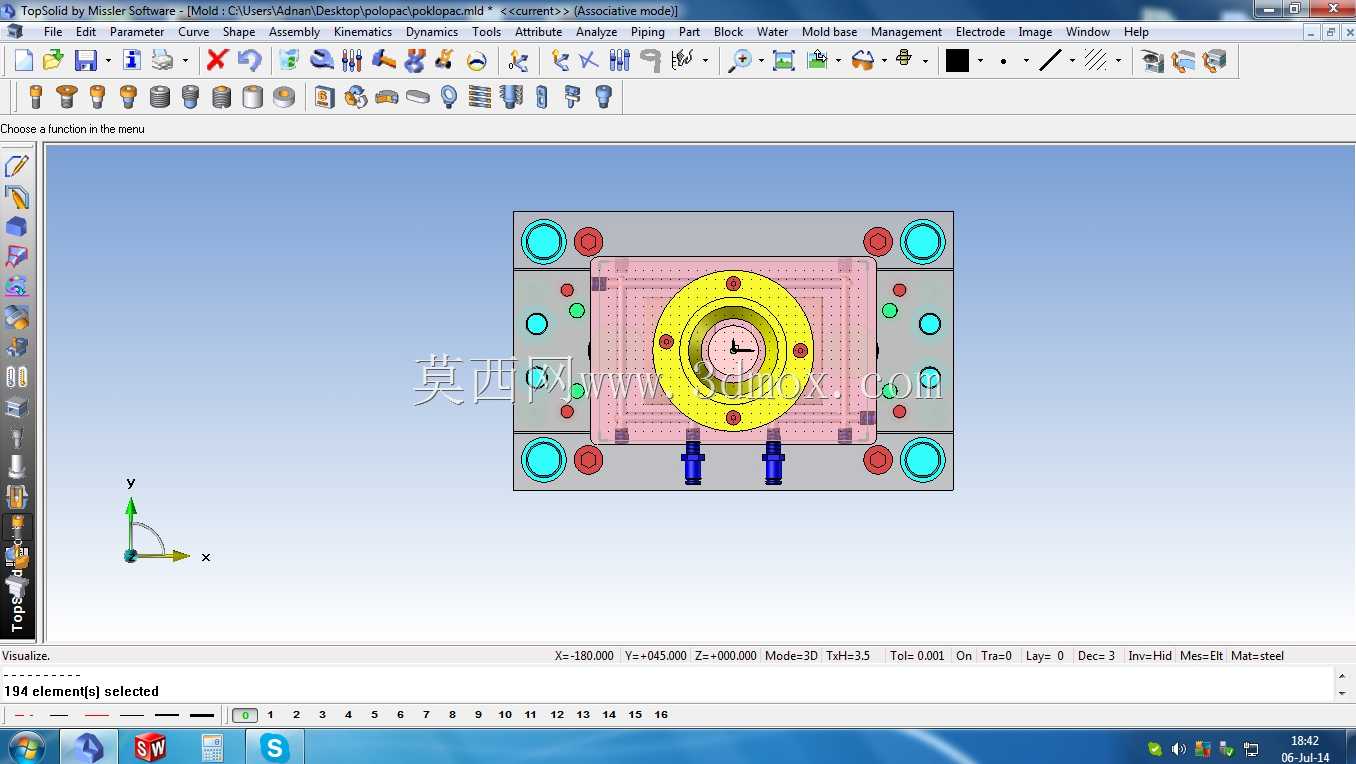Click the wrench icon in the top toolbar
Image resolution: width=1356 pixels, height=764 pixels.
[321, 60]
